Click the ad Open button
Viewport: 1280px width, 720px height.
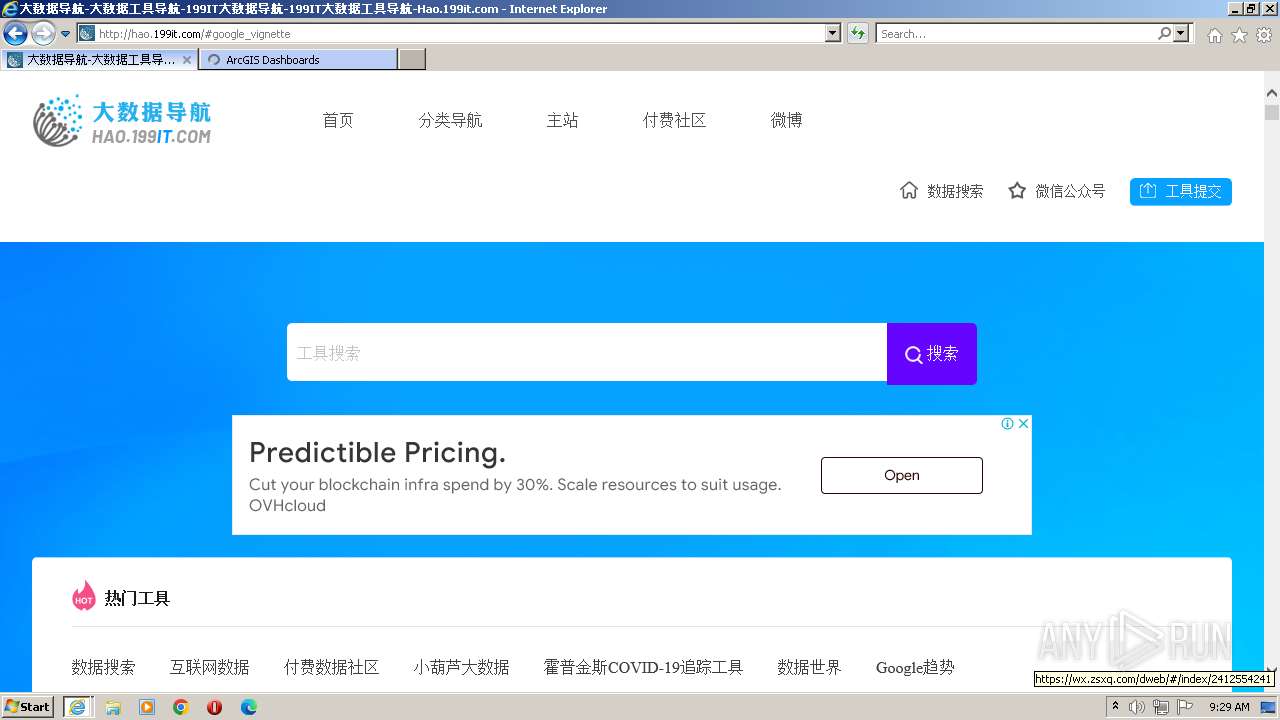(x=902, y=475)
